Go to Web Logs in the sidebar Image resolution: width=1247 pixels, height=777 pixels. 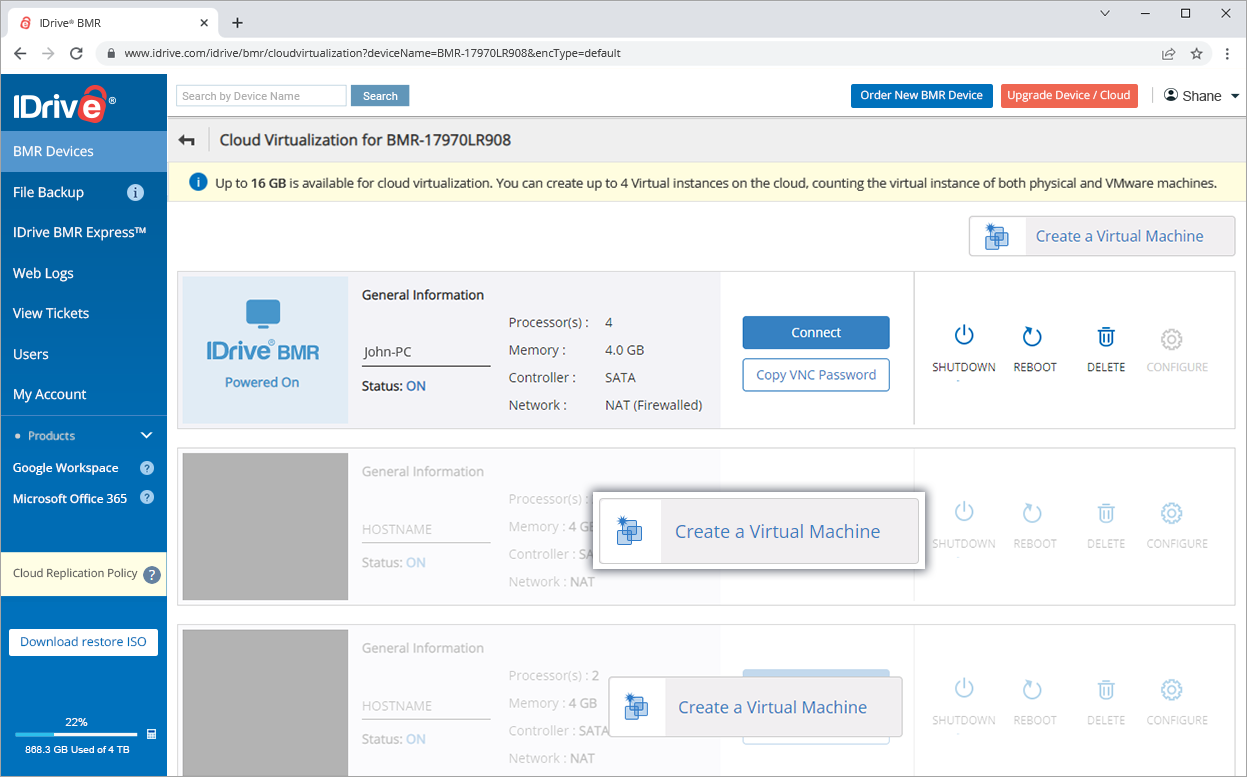coord(43,273)
